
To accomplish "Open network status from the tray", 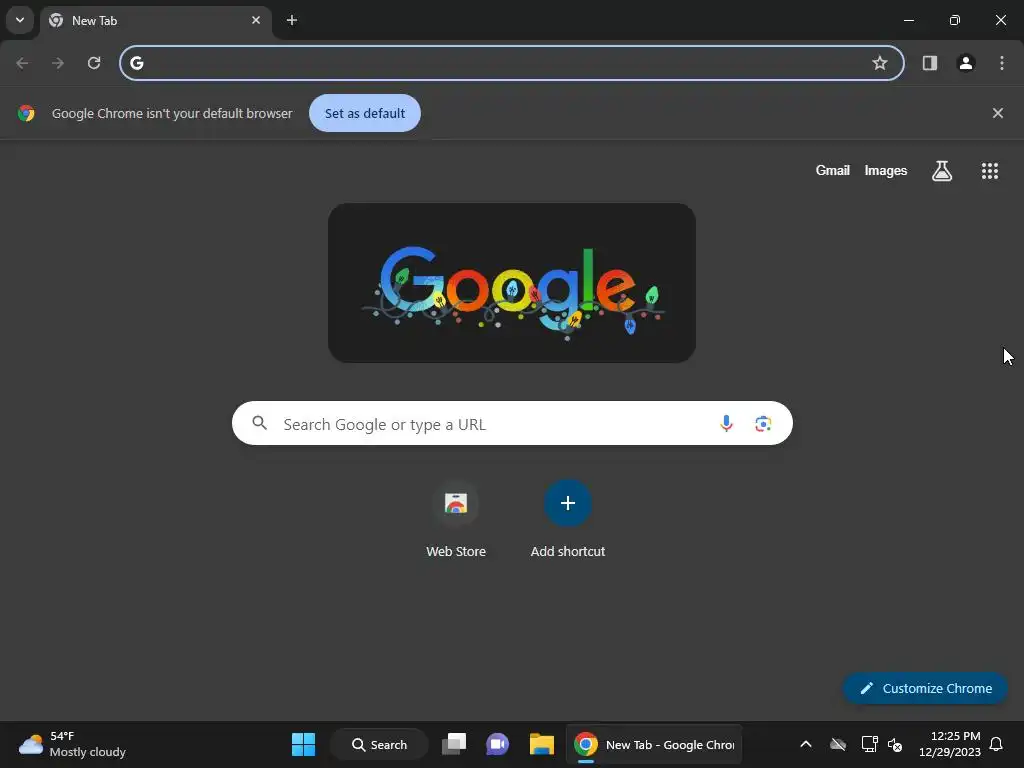I will tap(869, 744).
